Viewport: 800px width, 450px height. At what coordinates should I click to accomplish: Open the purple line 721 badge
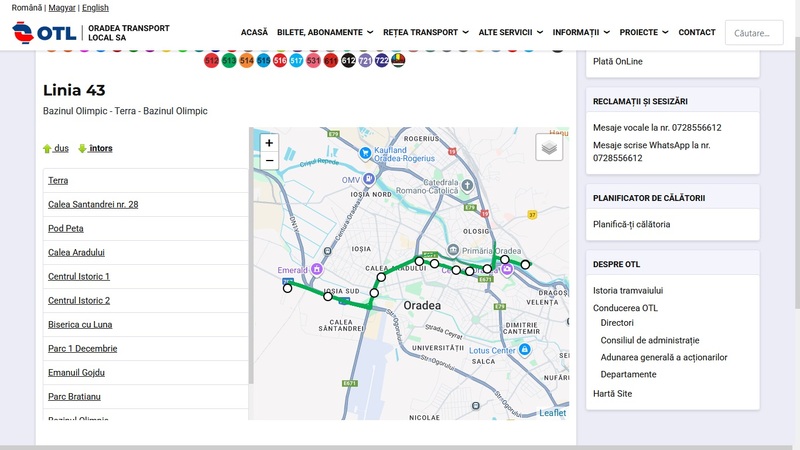pos(365,61)
